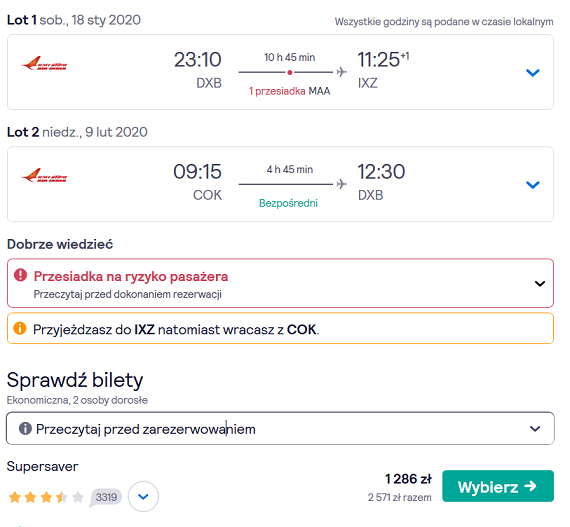This screenshot has height=527, width=570.
Task: Click the Air India logo on Lot 1
Action: pyautogui.click(x=44, y=63)
